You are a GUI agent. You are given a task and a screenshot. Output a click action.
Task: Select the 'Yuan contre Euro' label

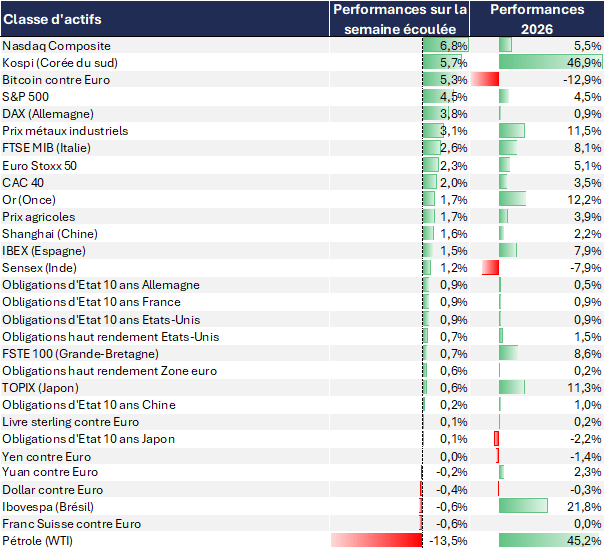tap(50, 472)
